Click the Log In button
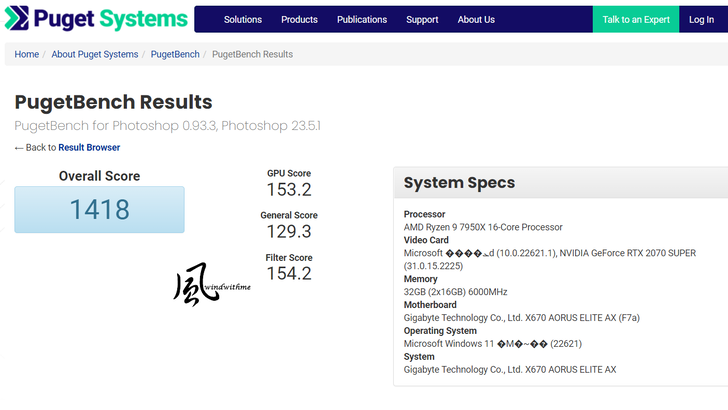Image resolution: width=728 pixels, height=410 pixels. coord(702,20)
